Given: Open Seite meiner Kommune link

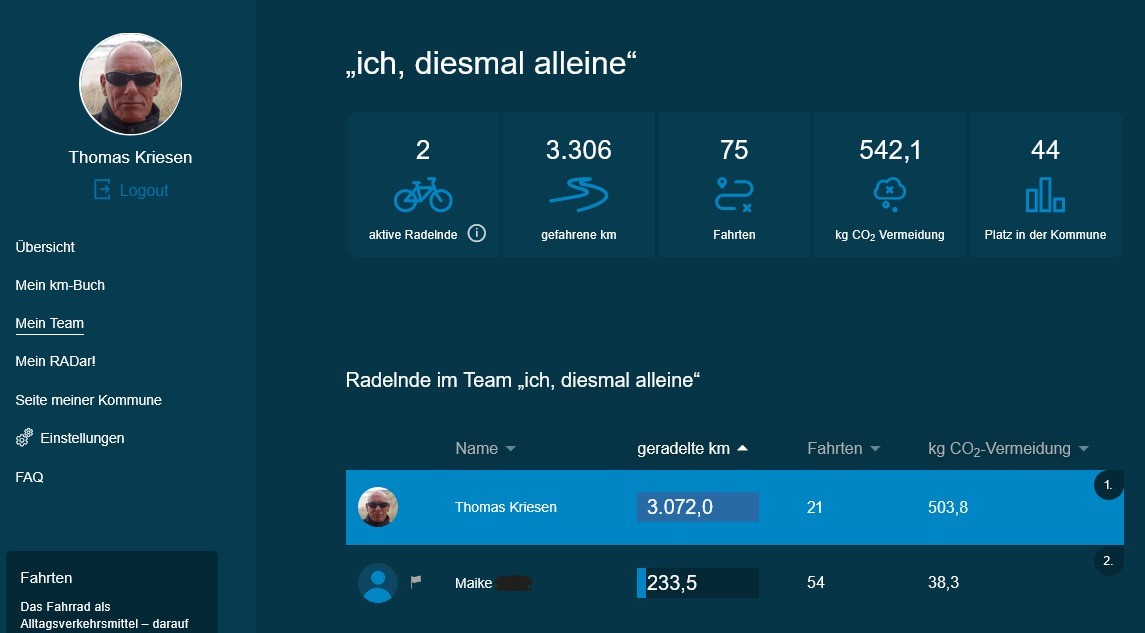Looking at the screenshot, I should coord(88,400).
